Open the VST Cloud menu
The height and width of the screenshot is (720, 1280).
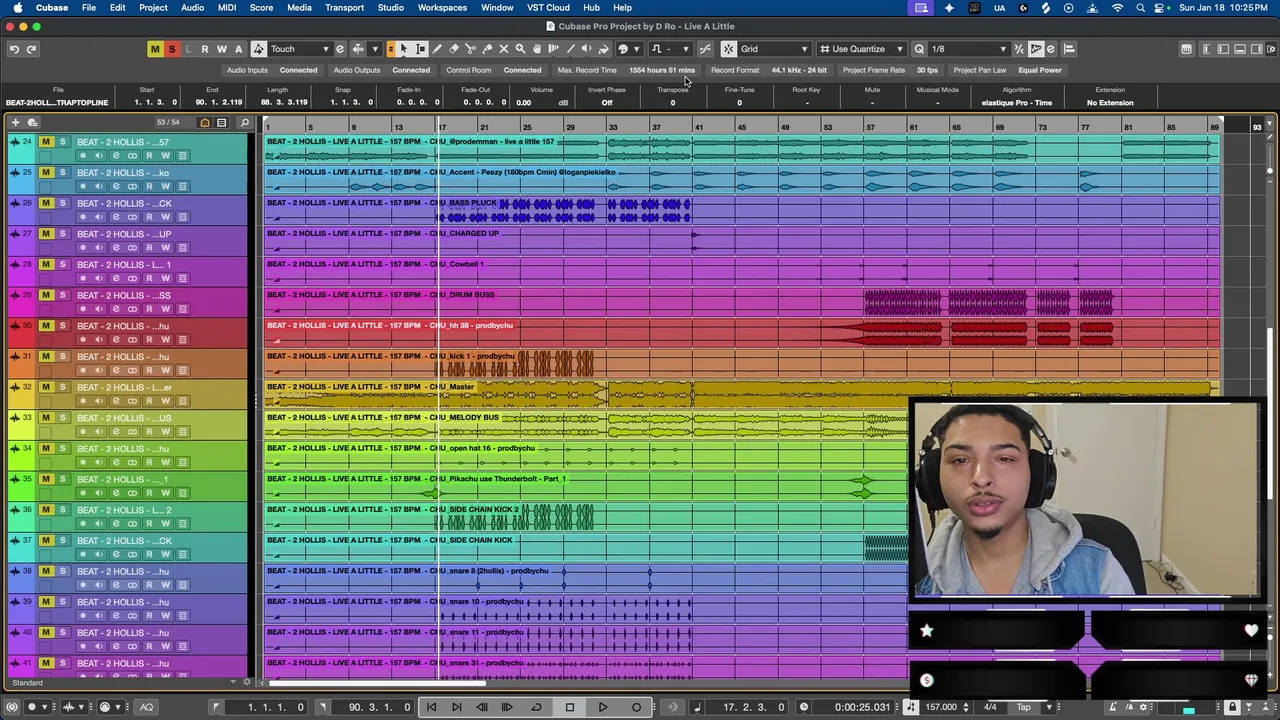click(548, 8)
